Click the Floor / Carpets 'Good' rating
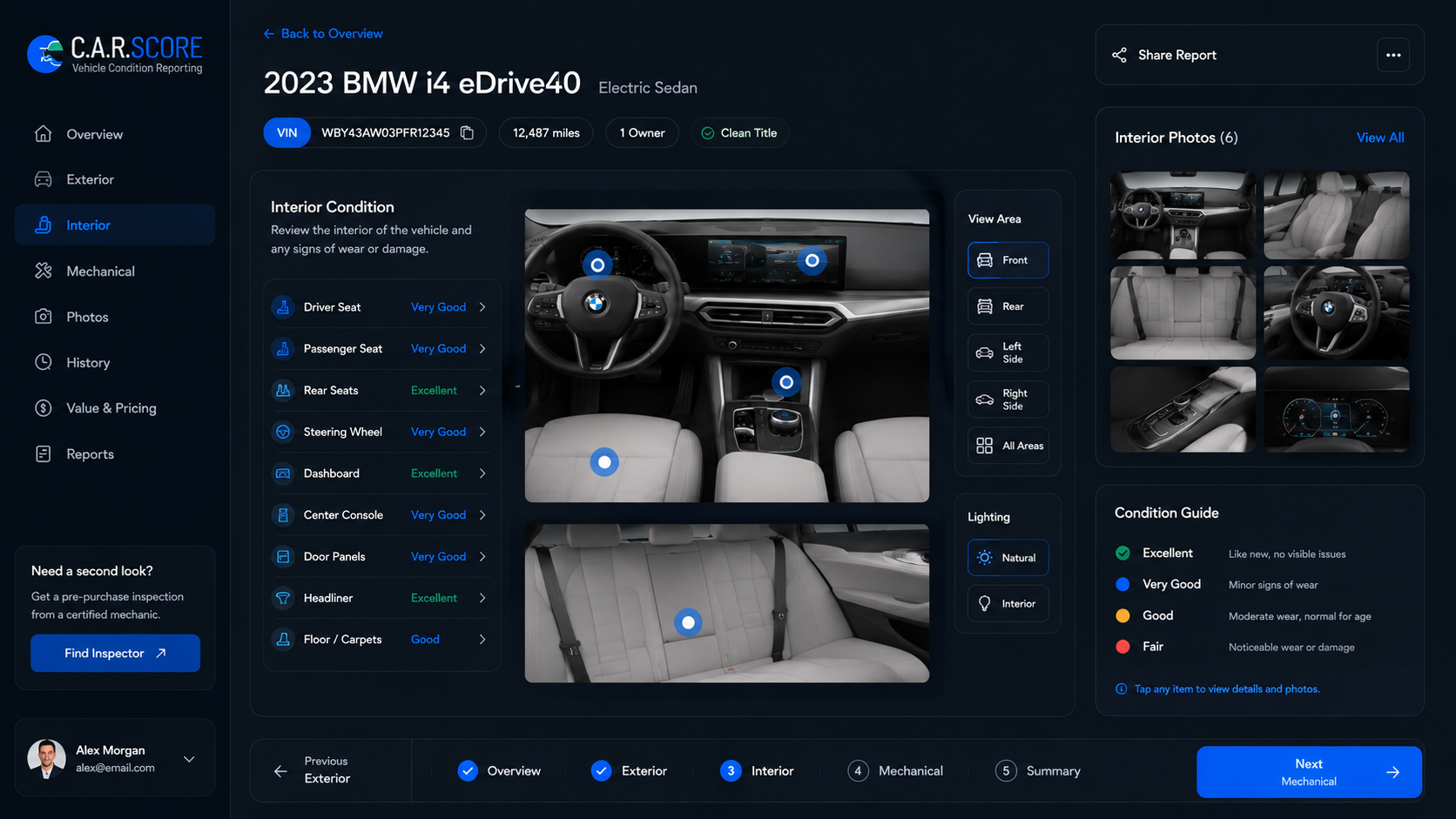Screen dimensions: 1456x819 425,640
